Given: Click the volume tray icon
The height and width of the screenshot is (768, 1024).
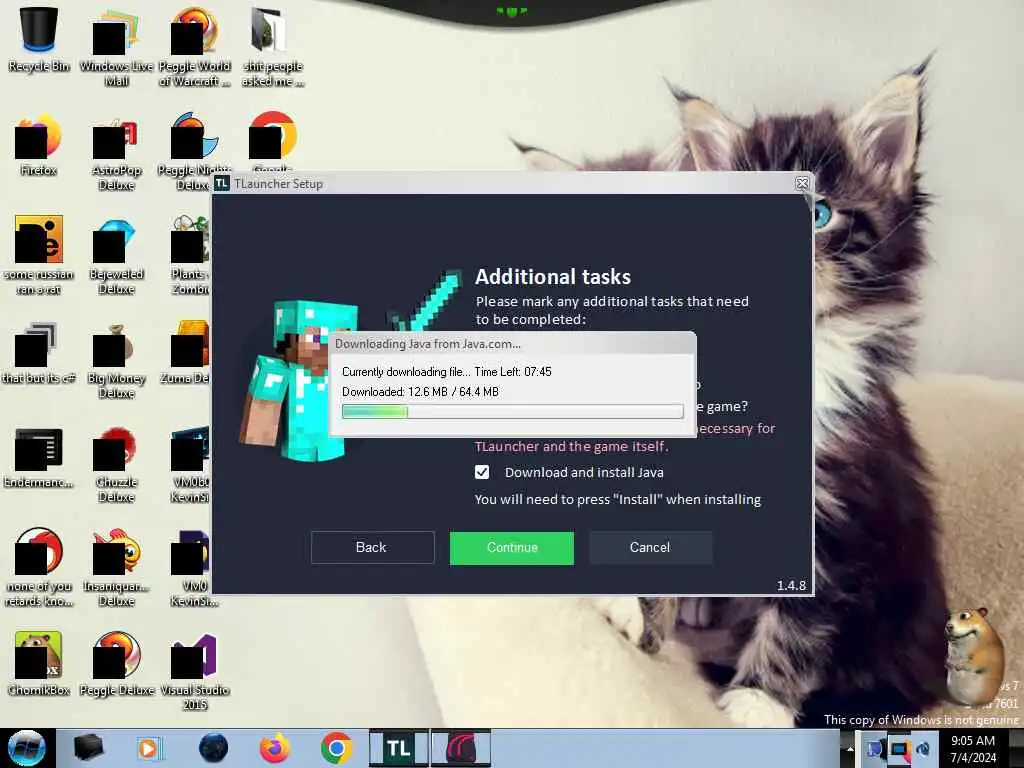Looking at the screenshot, I should [x=923, y=749].
